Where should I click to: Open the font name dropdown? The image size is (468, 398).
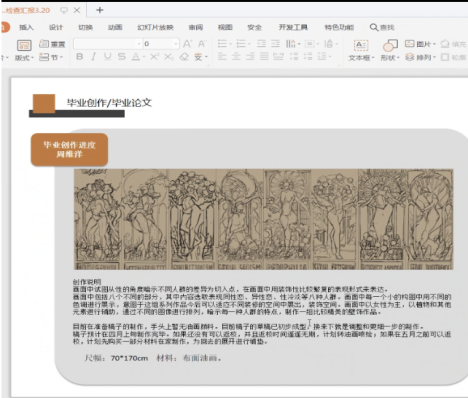click(x=108, y=44)
